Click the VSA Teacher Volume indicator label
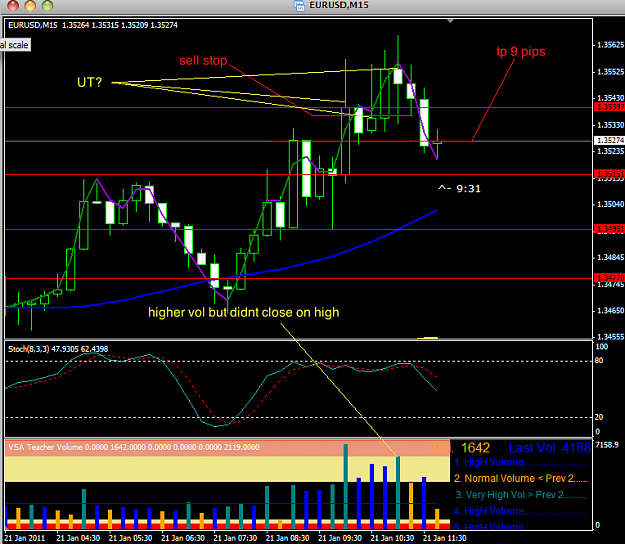 pos(134,447)
